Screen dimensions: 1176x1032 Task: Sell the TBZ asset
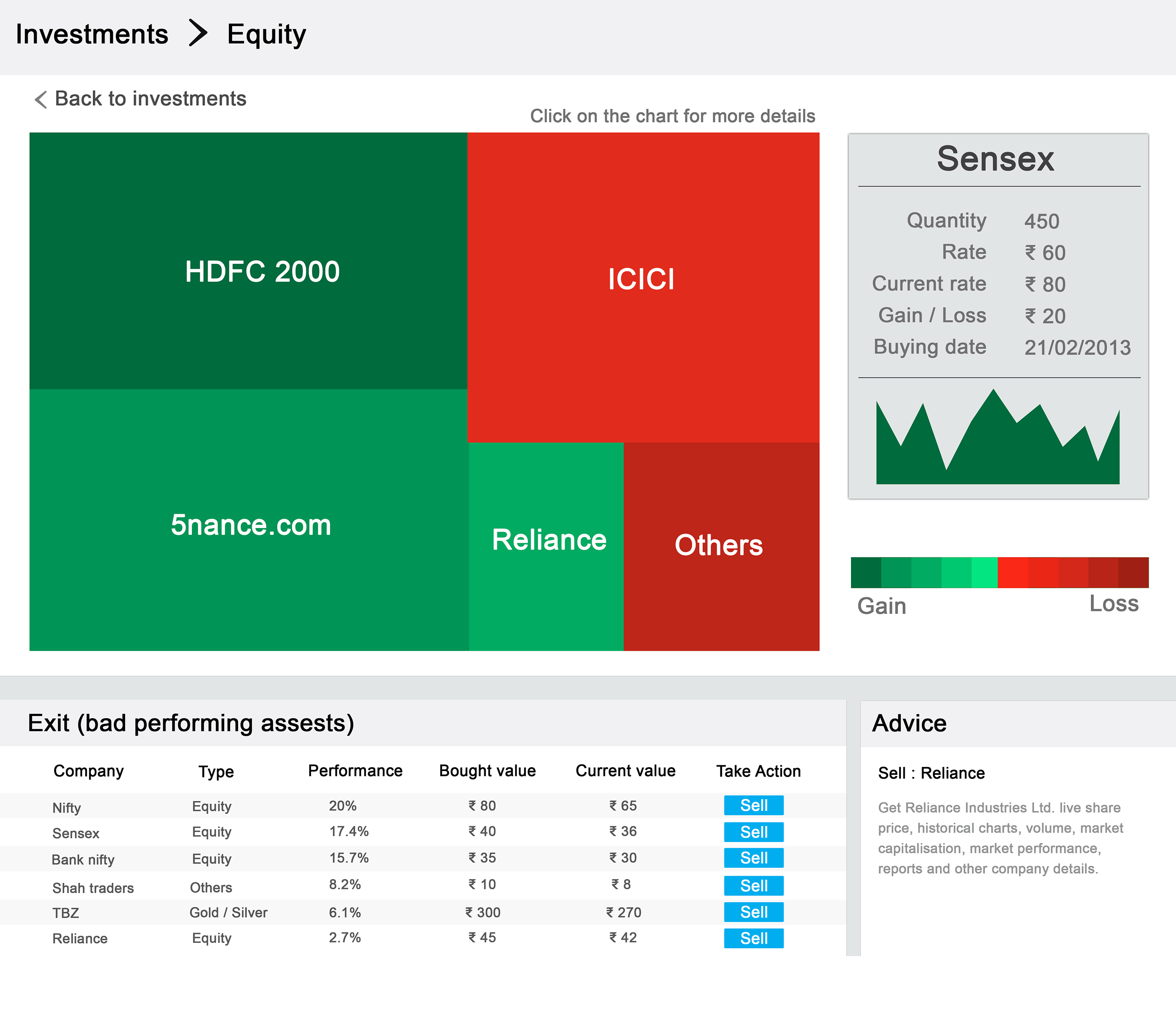[x=754, y=912]
